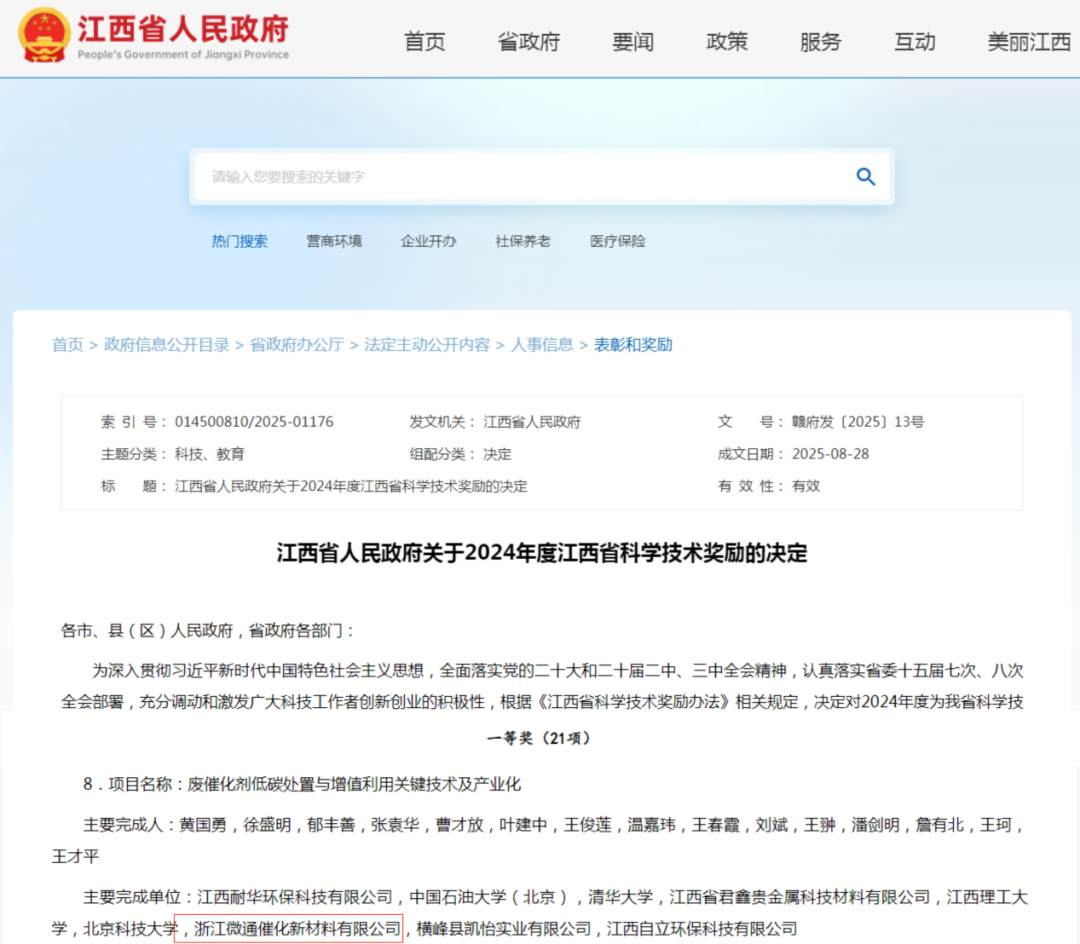Click 清华大学 in the units list

620,896
